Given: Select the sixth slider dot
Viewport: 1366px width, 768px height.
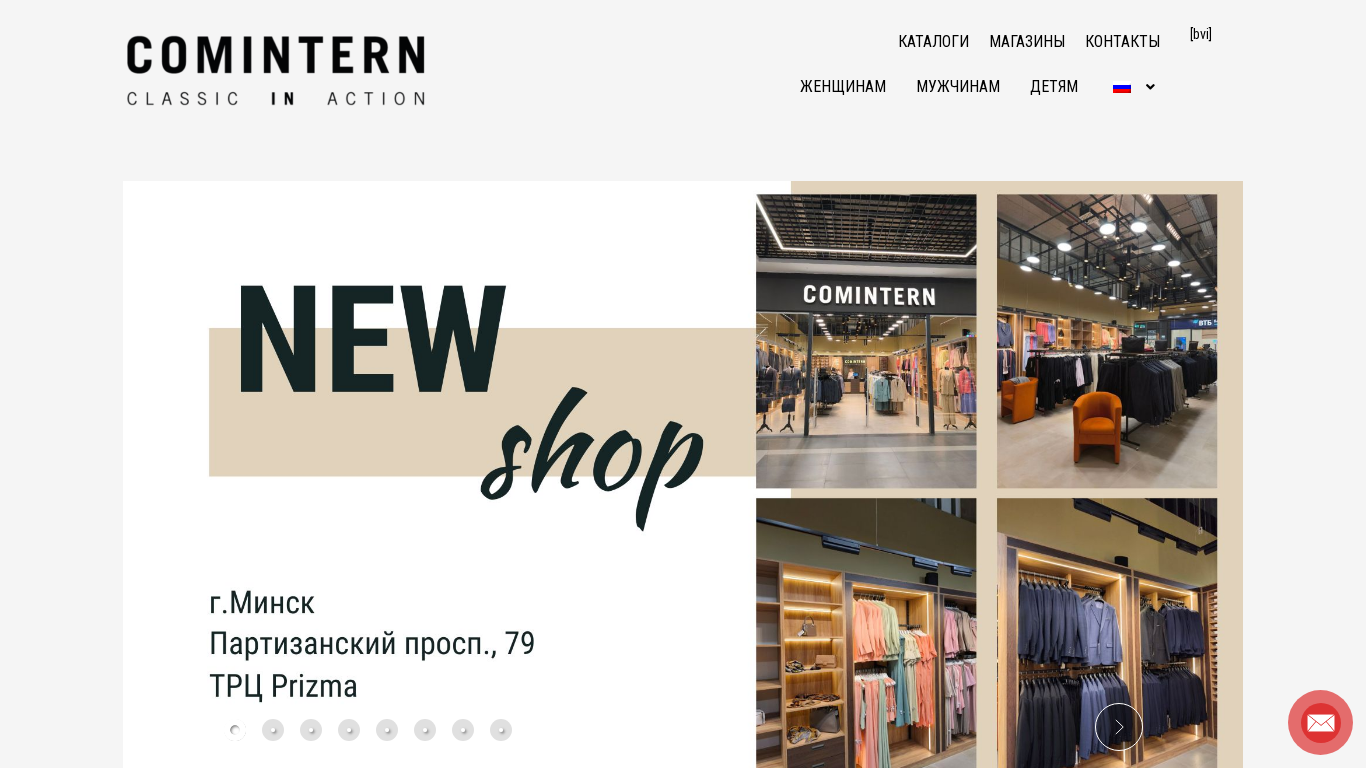Looking at the screenshot, I should click(425, 730).
